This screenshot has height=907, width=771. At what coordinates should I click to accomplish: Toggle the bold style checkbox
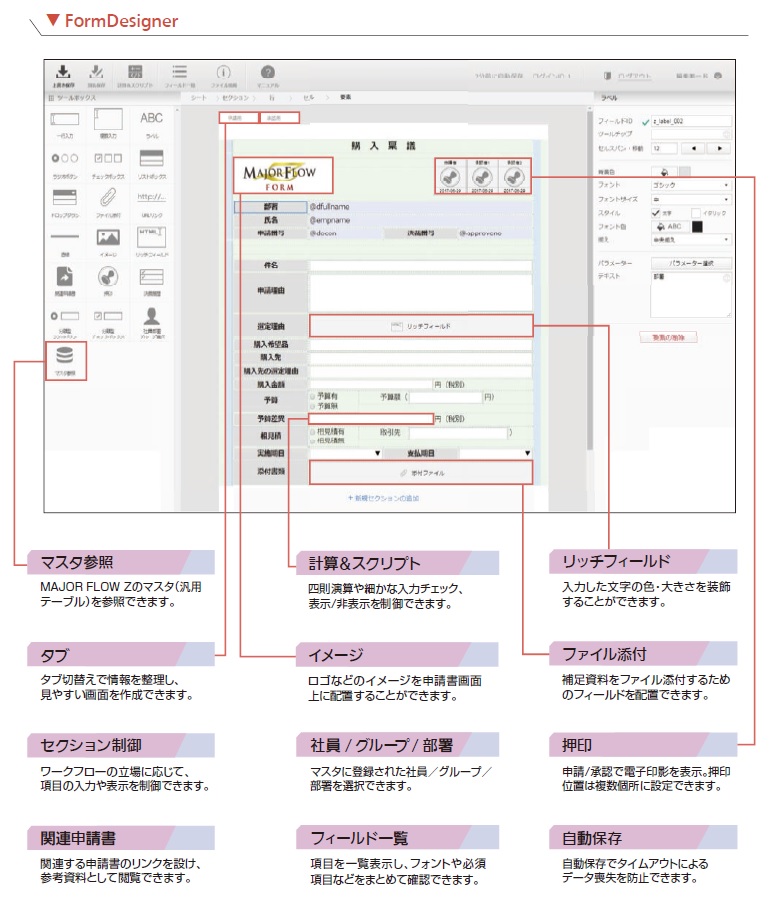point(656,212)
